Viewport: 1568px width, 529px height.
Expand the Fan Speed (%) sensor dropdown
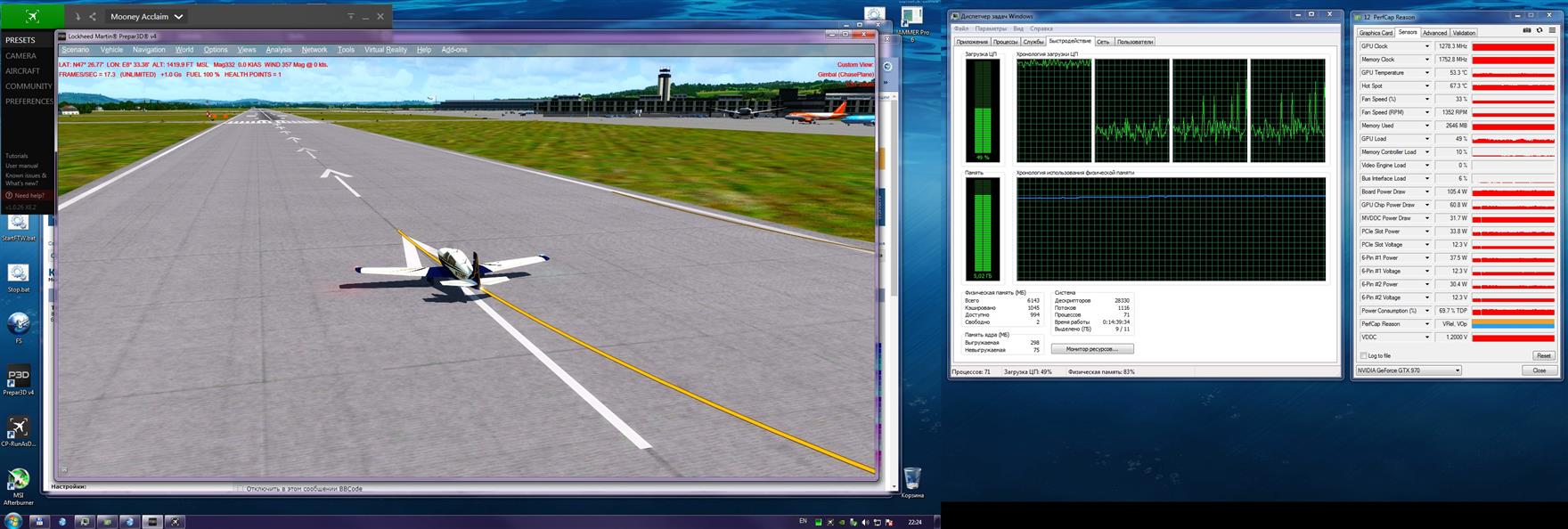coord(1426,99)
